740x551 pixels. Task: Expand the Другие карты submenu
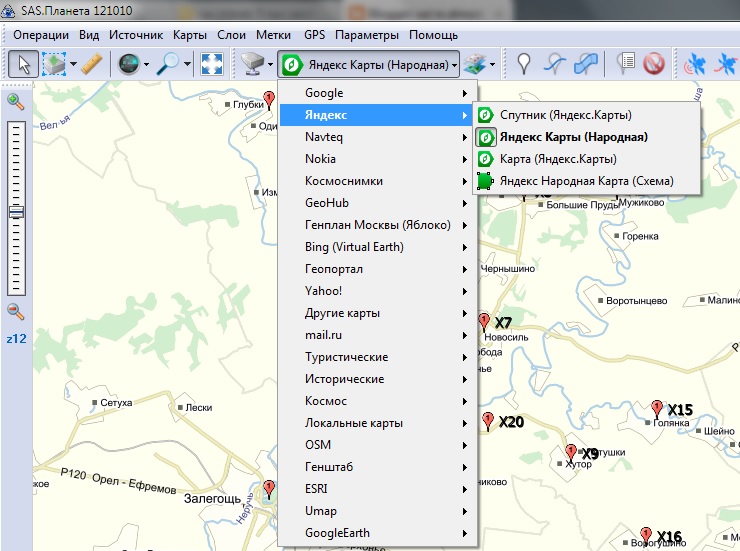pyautogui.click(x=378, y=313)
